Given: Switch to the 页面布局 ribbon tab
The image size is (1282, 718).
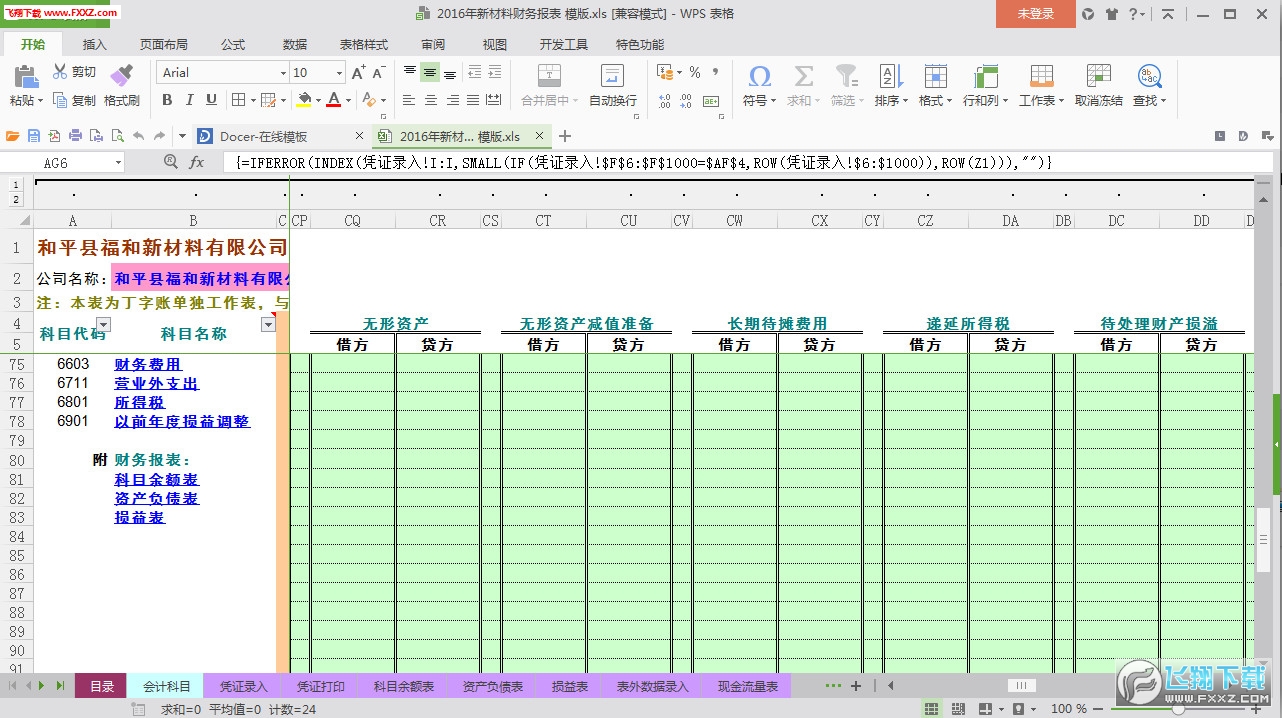Looking at the screenshot, I should [163, 45].
